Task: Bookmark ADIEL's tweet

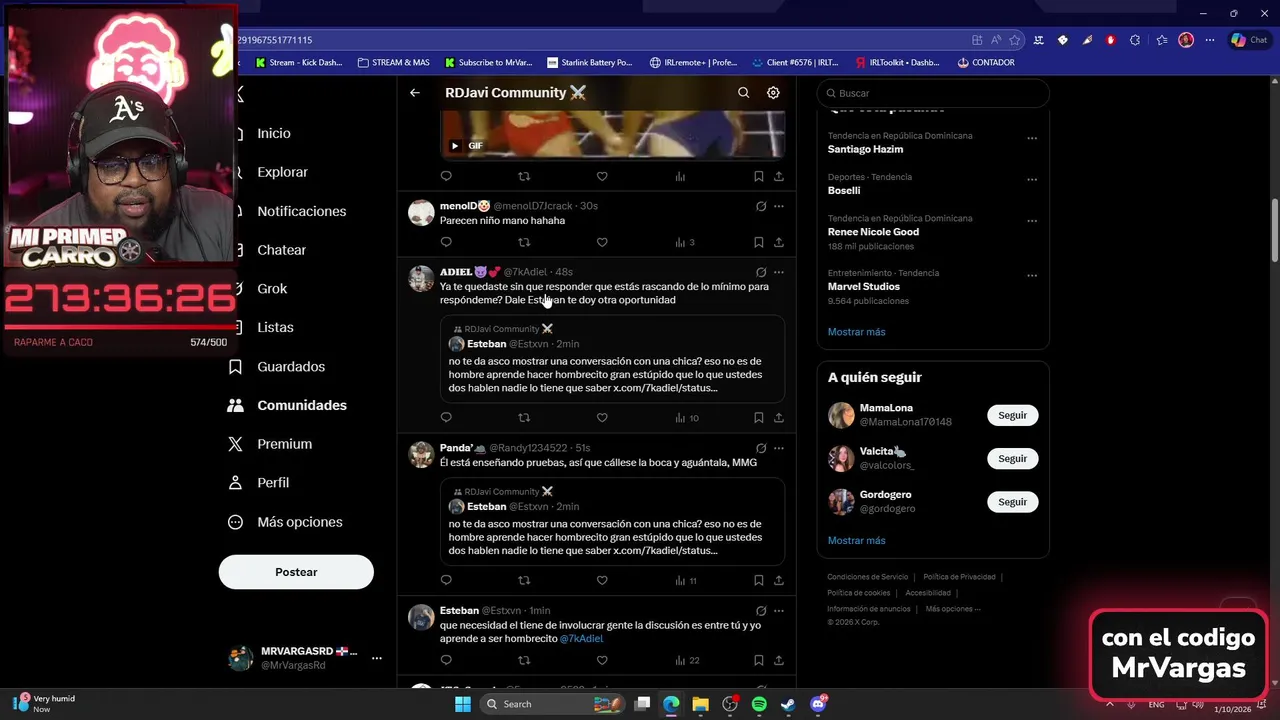Action: 759,417
